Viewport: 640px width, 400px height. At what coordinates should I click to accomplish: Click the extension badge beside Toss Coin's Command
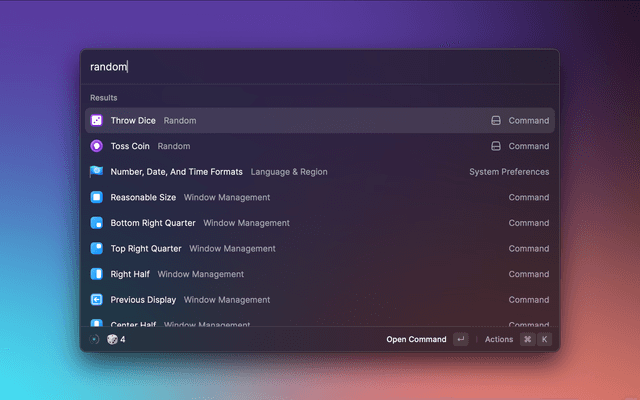pyautogui.click(x=495, y=146)
